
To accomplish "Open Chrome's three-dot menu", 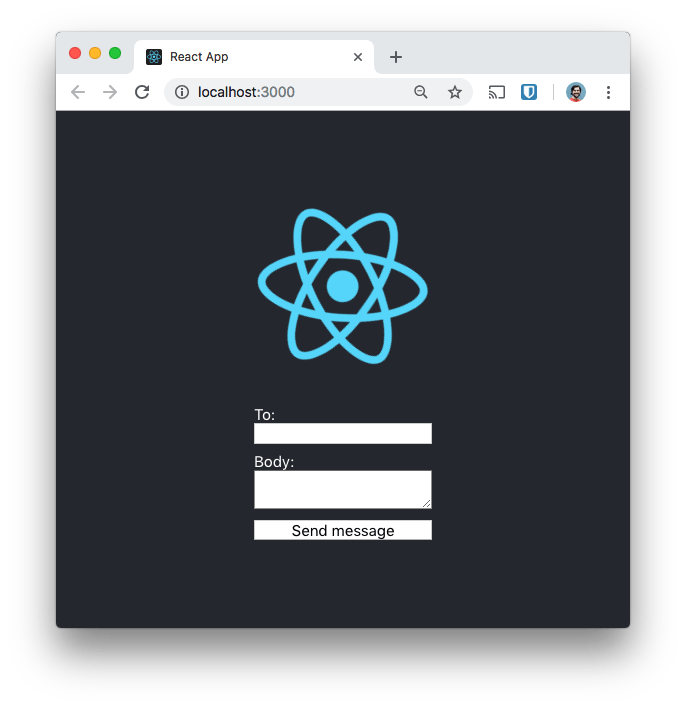I will click(608, 92).
